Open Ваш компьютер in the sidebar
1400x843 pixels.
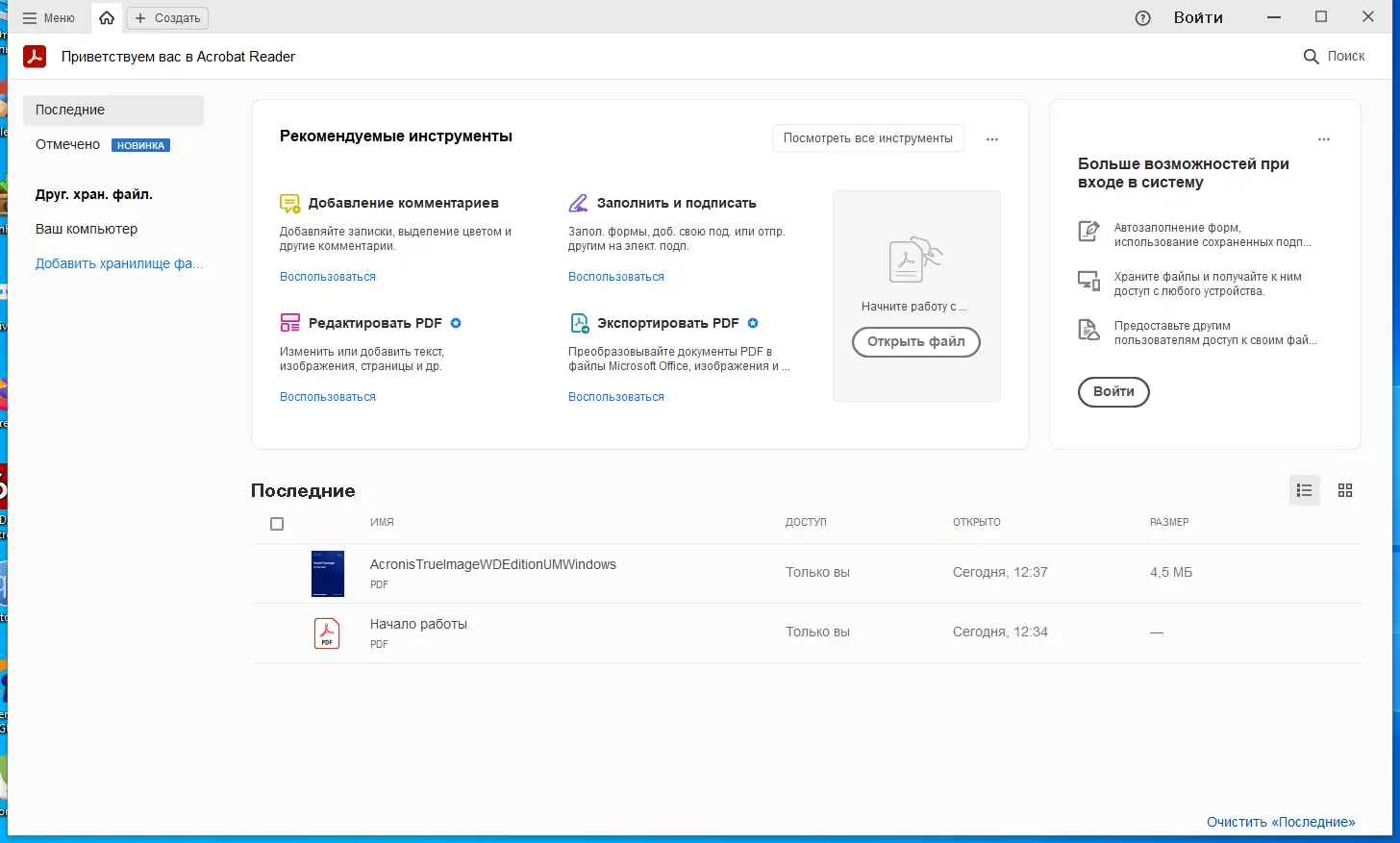tap(87, 229)
